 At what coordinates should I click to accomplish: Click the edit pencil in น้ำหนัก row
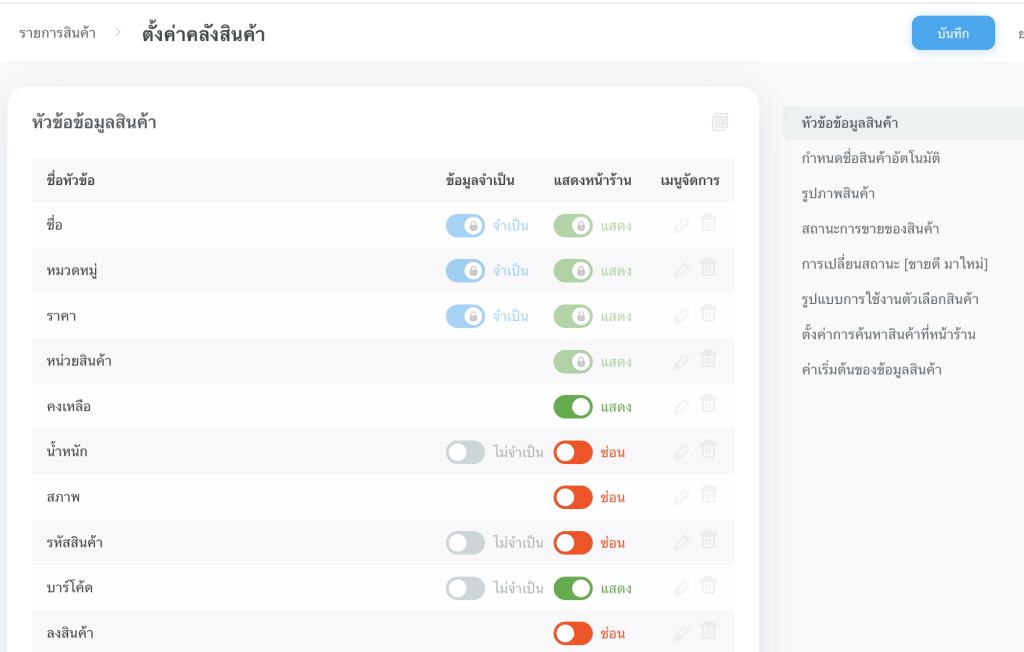point(682,451)
